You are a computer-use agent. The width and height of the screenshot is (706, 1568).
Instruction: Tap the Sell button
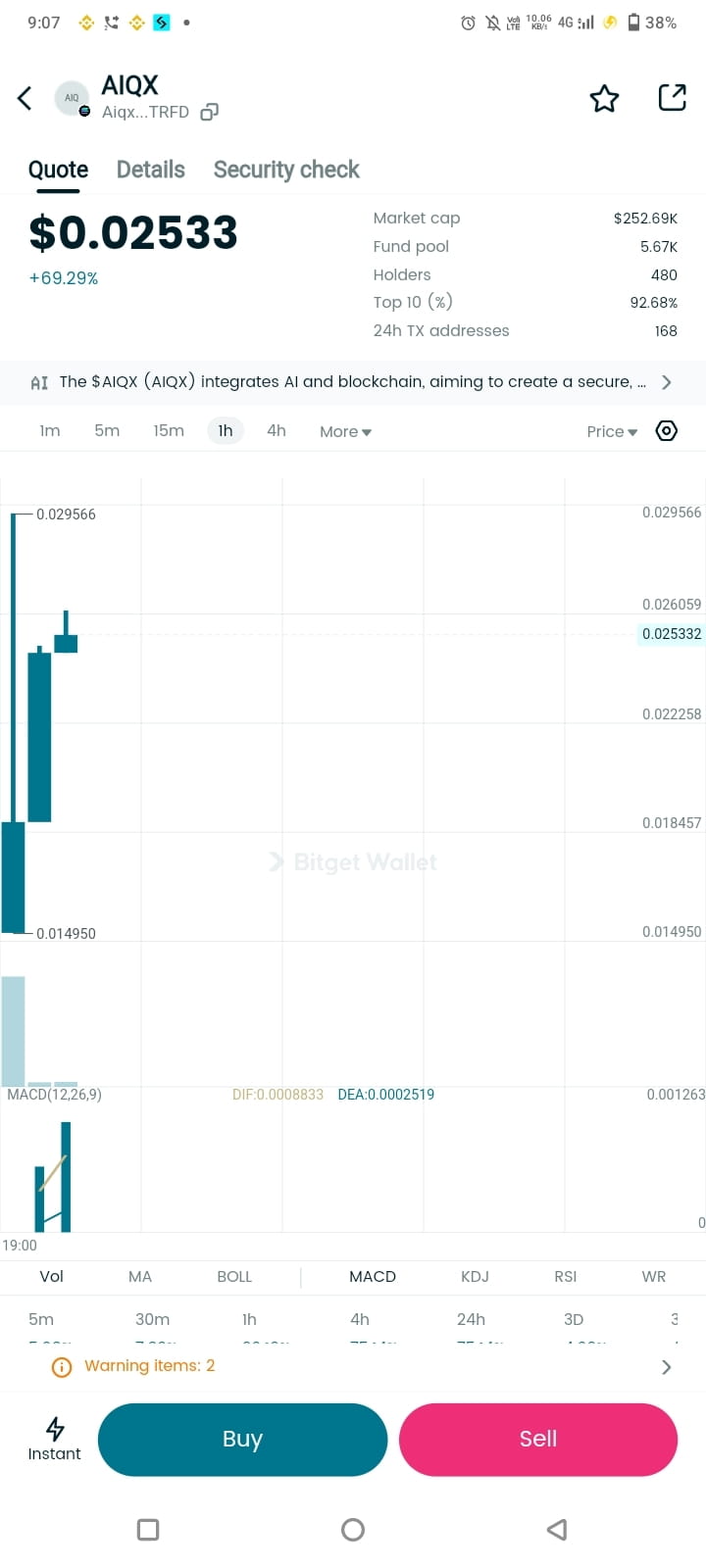538,1440
